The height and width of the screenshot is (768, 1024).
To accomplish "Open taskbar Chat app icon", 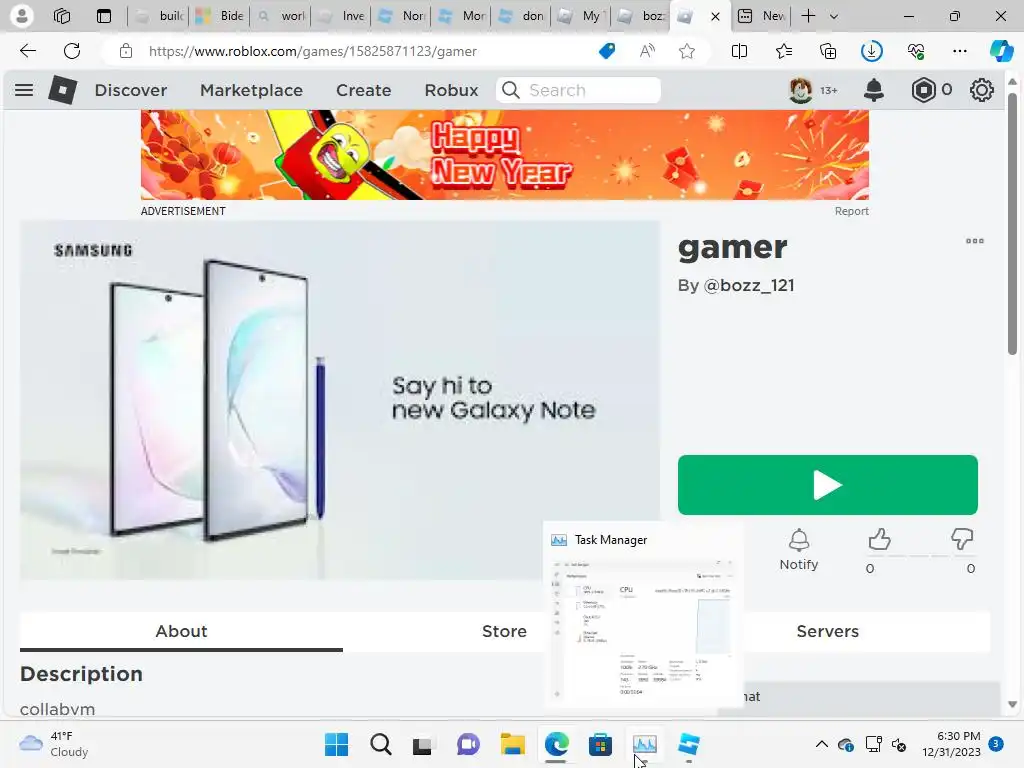I will (468, 744).
